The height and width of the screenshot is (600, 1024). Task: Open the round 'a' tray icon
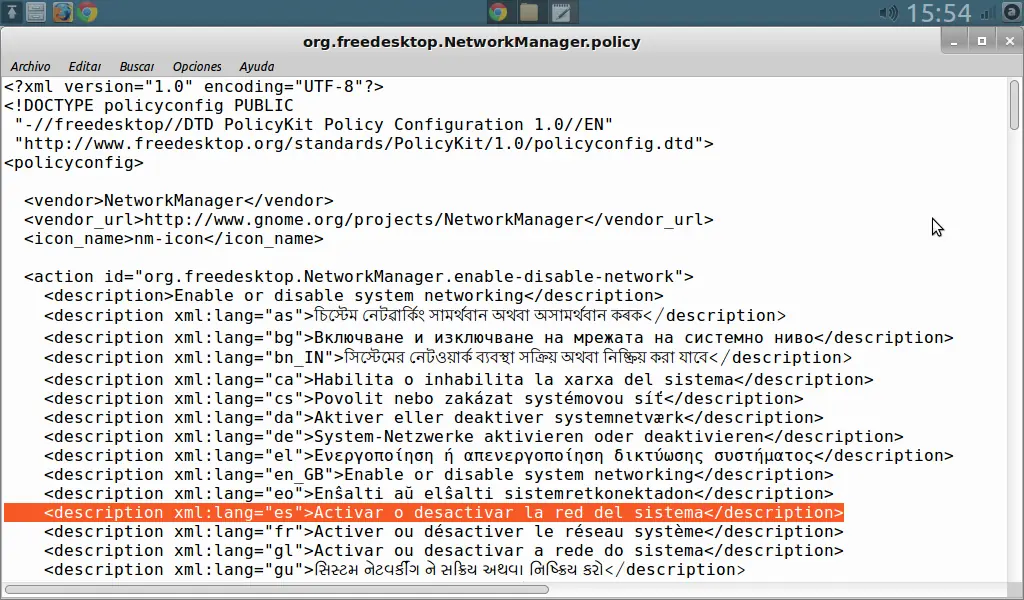[1011, 12]
